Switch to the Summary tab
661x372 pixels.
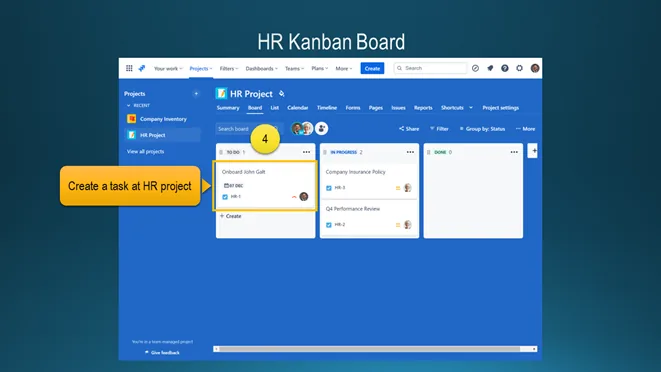pos(228,108)
